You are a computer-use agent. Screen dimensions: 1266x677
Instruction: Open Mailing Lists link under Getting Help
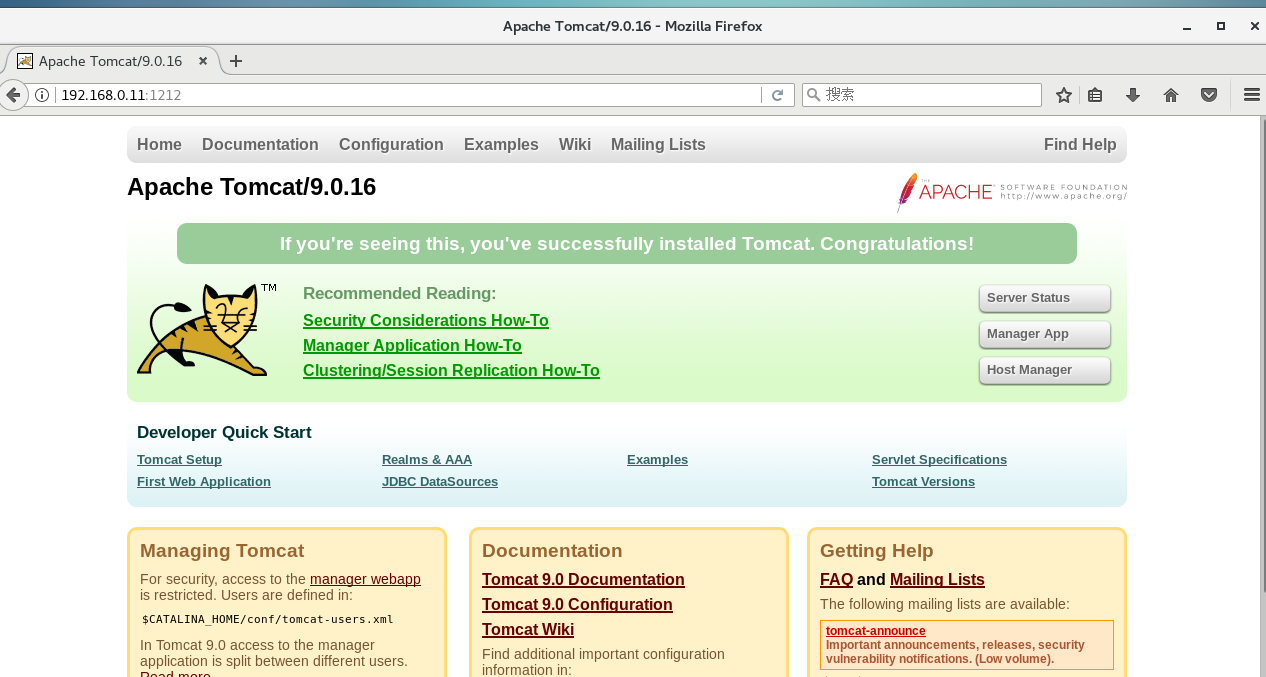937,580
